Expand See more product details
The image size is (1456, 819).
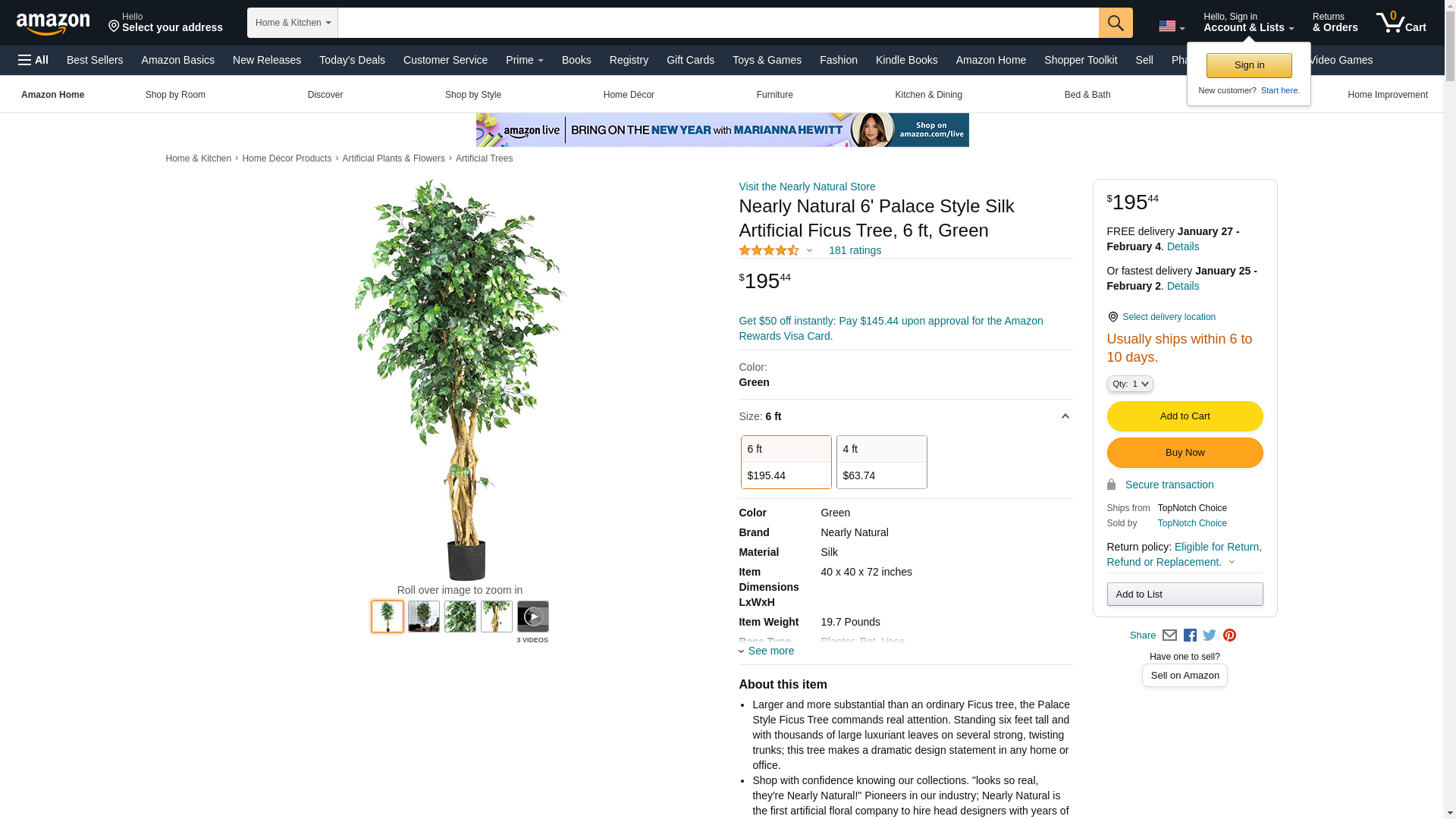767,651
